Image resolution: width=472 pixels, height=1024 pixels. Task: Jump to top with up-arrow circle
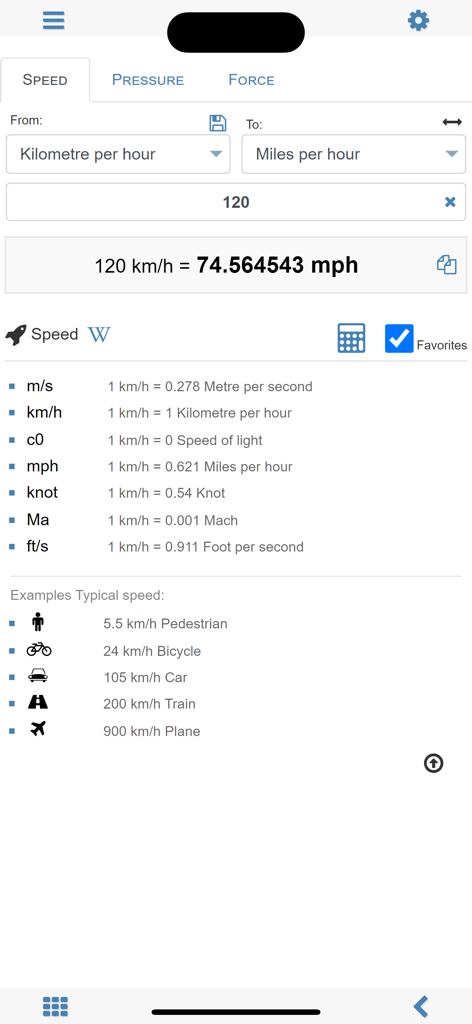pos(433,763)
